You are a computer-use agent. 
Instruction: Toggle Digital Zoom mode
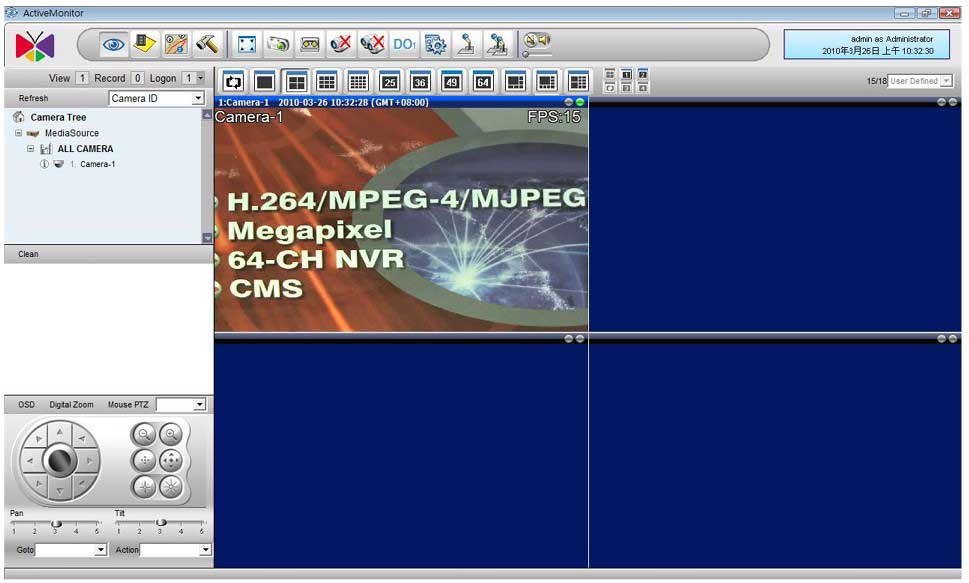[x=71, y=405]
